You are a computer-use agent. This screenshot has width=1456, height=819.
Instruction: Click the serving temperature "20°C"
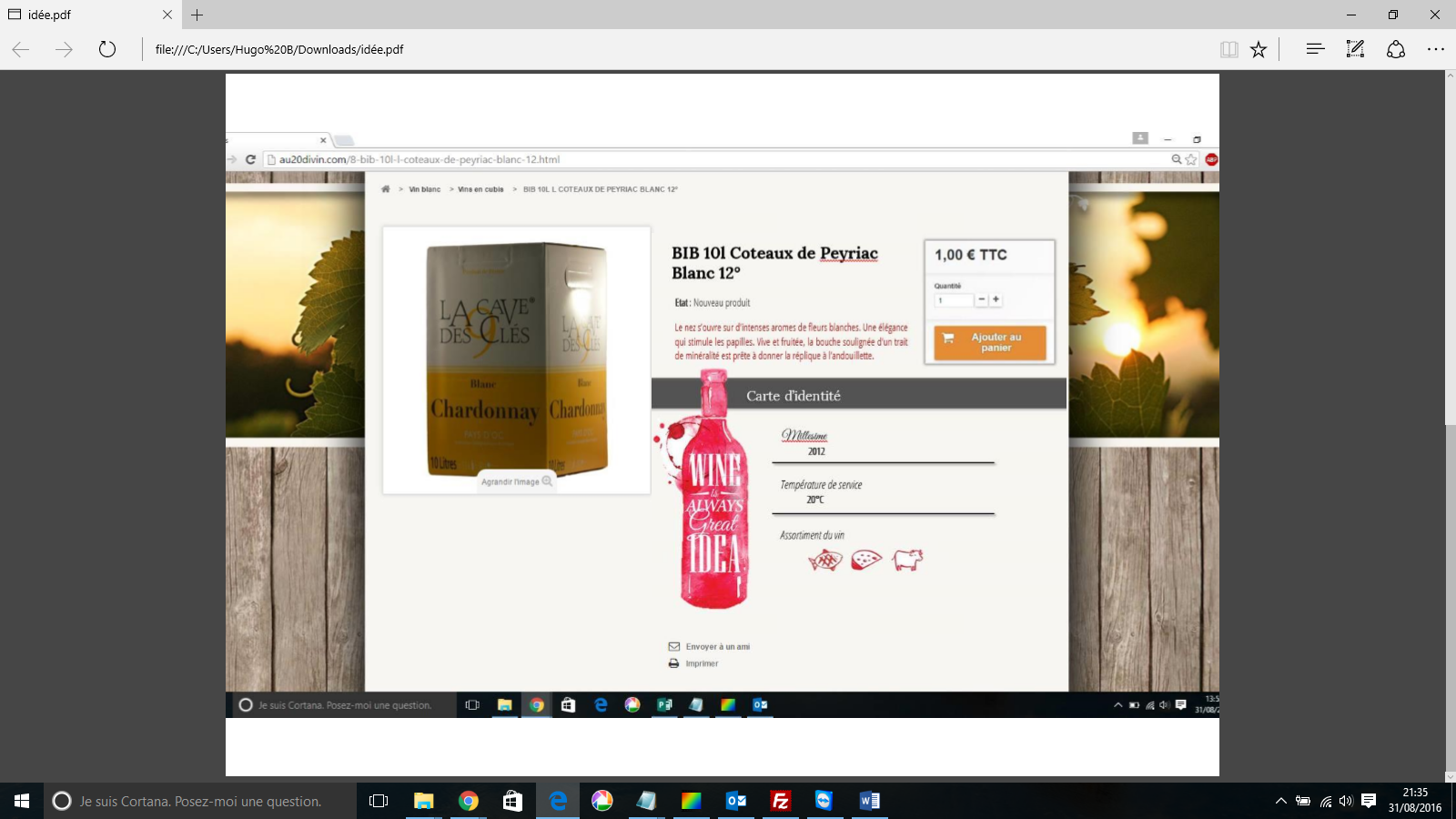click(815, 500)
